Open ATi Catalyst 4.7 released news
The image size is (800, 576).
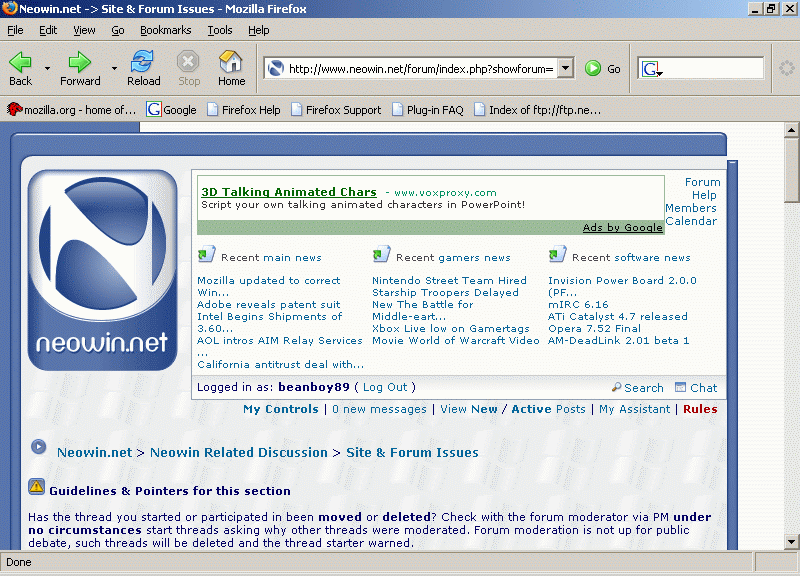(617, 316)
